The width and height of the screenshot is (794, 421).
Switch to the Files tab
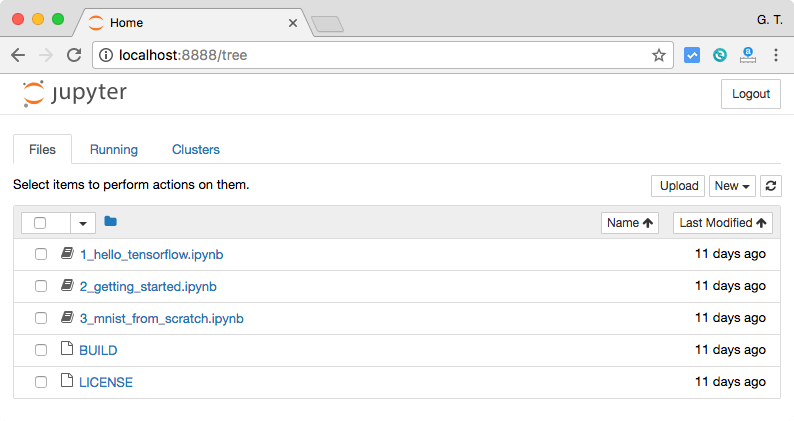click(x=43, y=149)
